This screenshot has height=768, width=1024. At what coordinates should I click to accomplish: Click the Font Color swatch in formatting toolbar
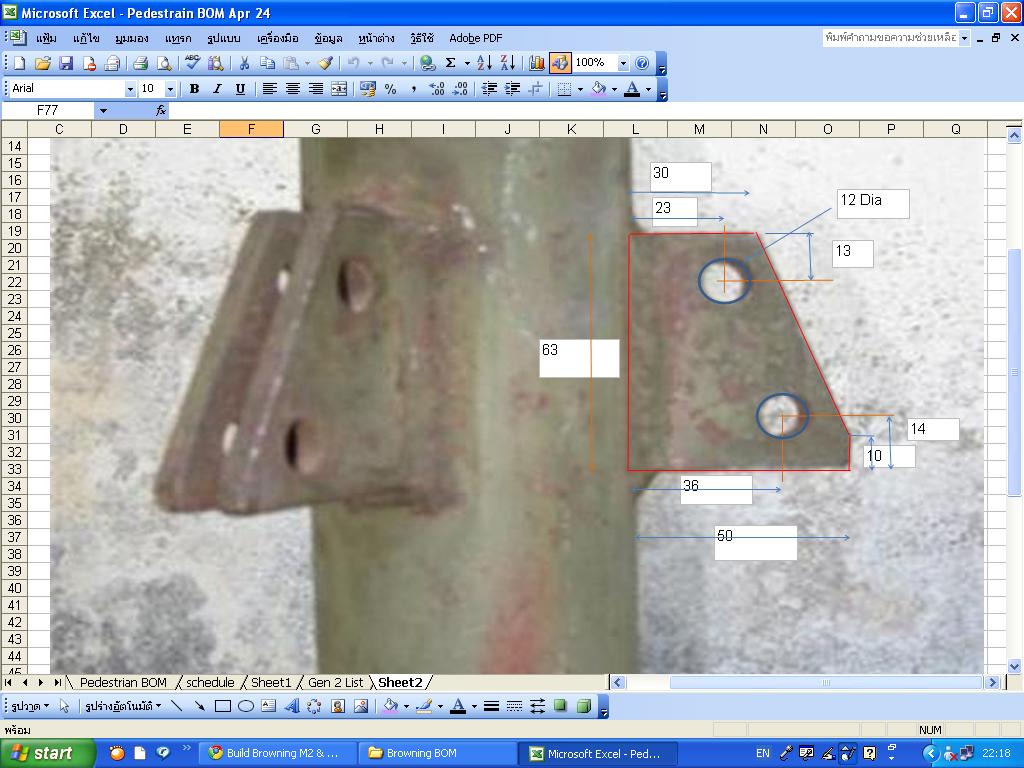631,89
